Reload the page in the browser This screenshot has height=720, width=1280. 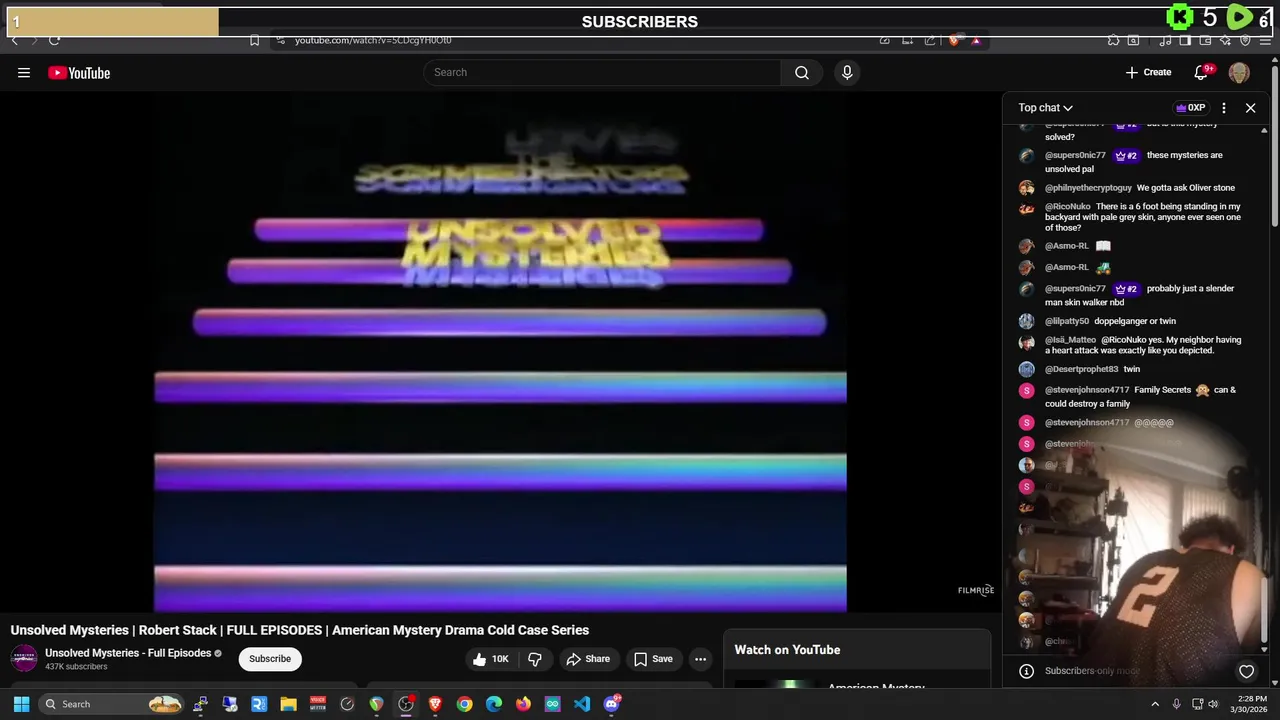(54, 40)
